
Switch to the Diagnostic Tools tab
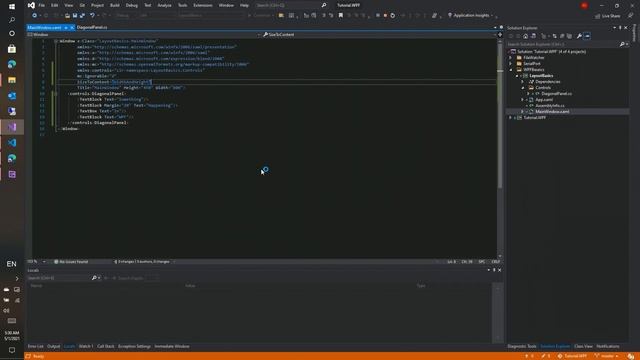pyautogui.click(x=522, y=346)
